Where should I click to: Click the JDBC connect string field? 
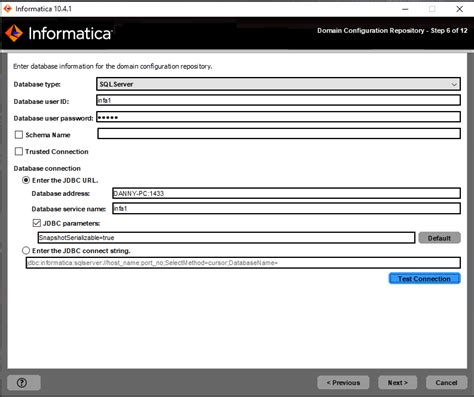tap(243, 263)
